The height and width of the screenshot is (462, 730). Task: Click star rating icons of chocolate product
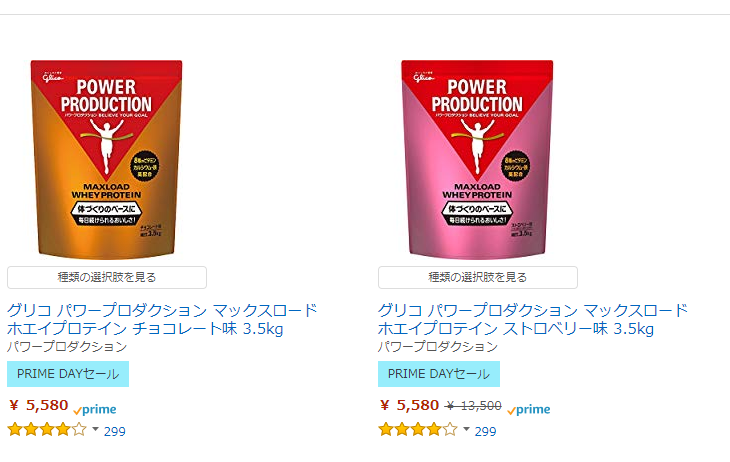coord(47,429)
